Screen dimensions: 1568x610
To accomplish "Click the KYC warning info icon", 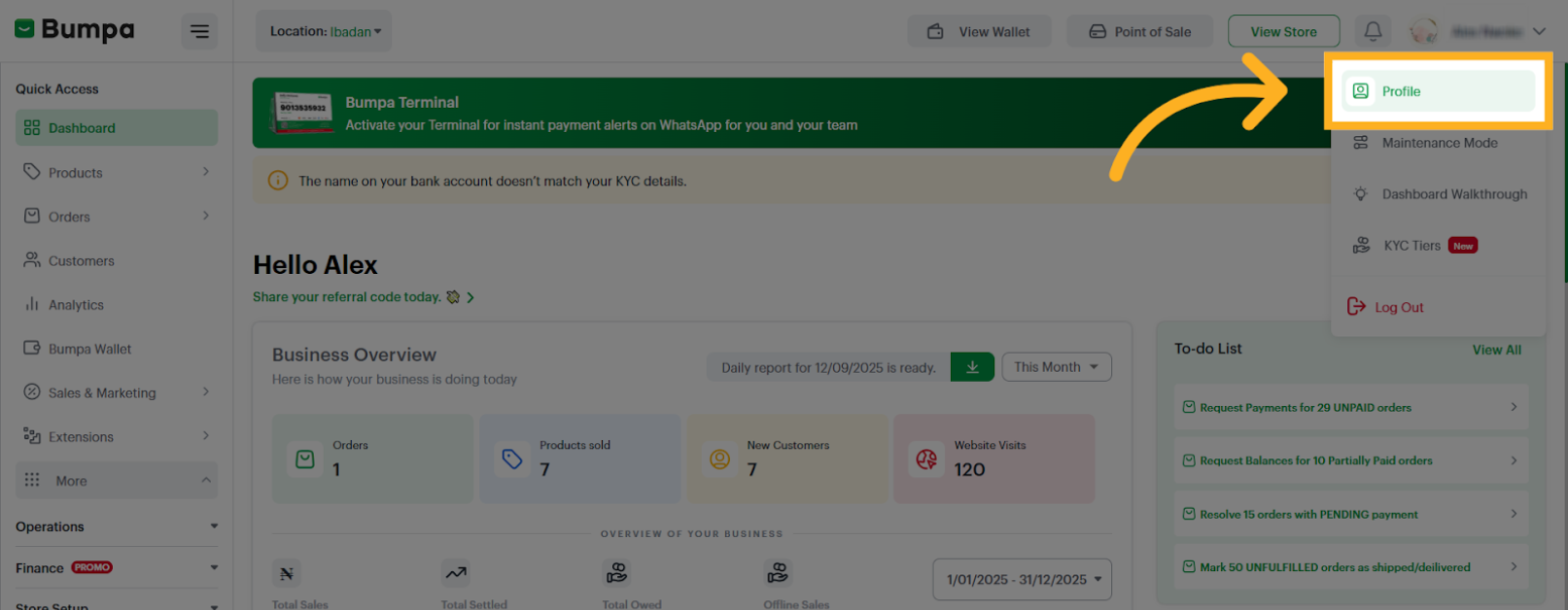I will pos(278,181).
